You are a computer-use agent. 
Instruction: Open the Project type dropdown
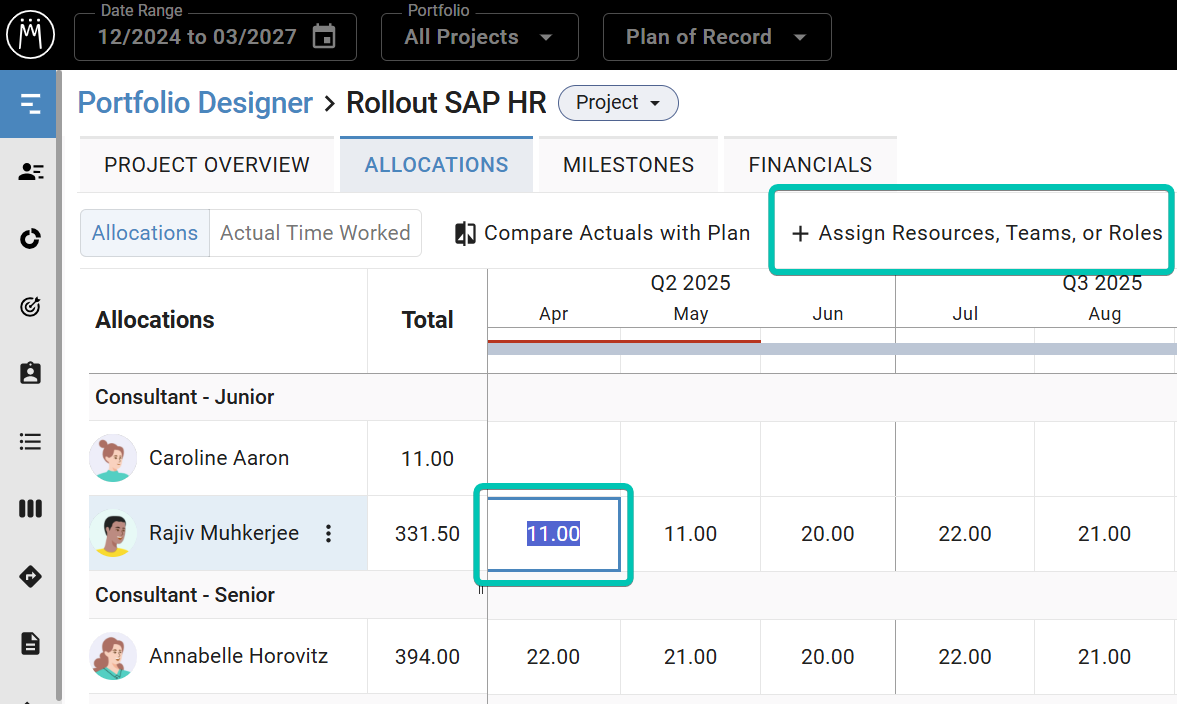[x=618, y=103]
